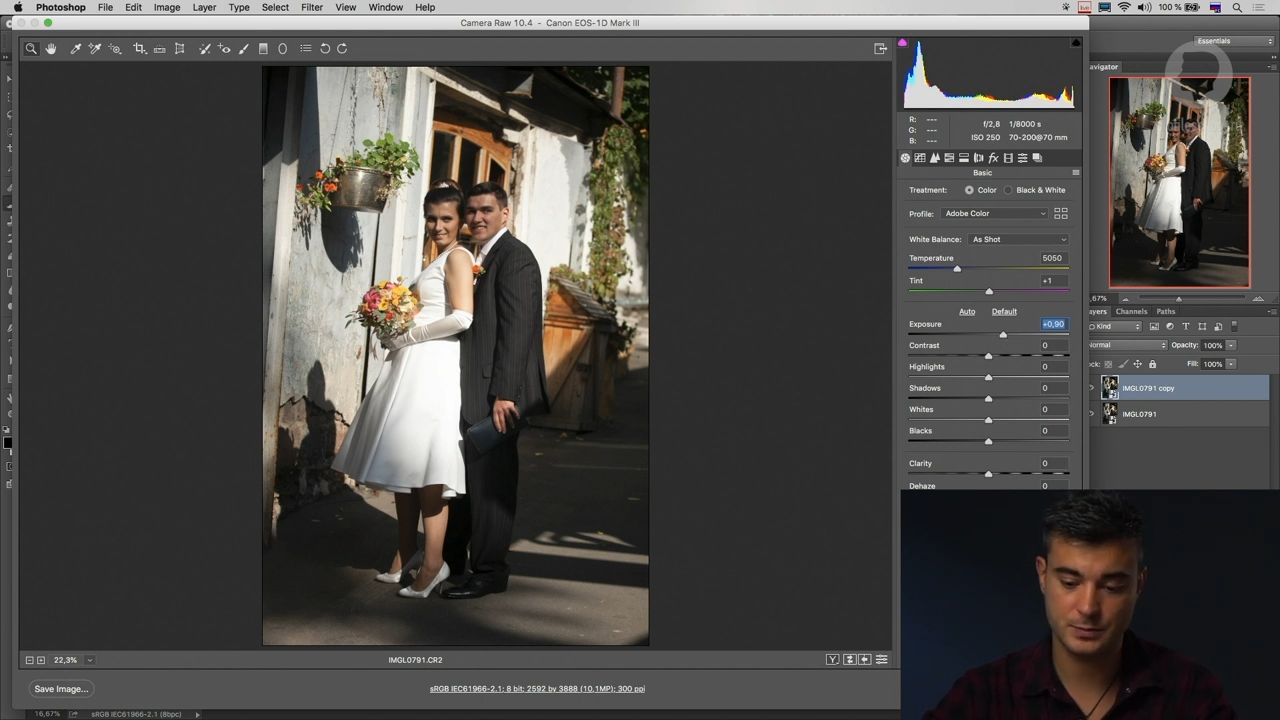1280x720 pixels.
Task: Select the Adjustment Brush tool
Action: [x=244, y=48]
